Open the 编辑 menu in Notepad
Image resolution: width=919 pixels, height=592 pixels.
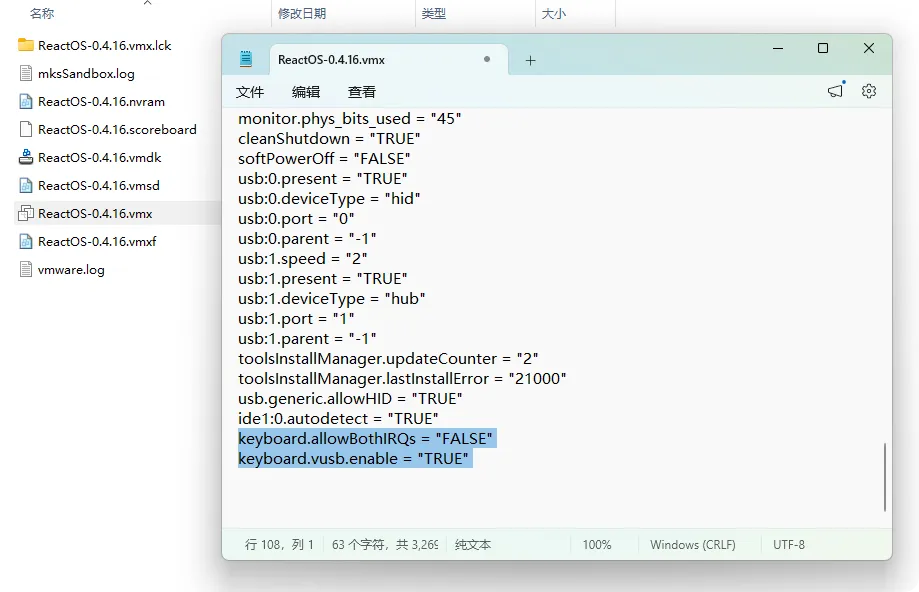pyautogui.click(x=306, y=92)
